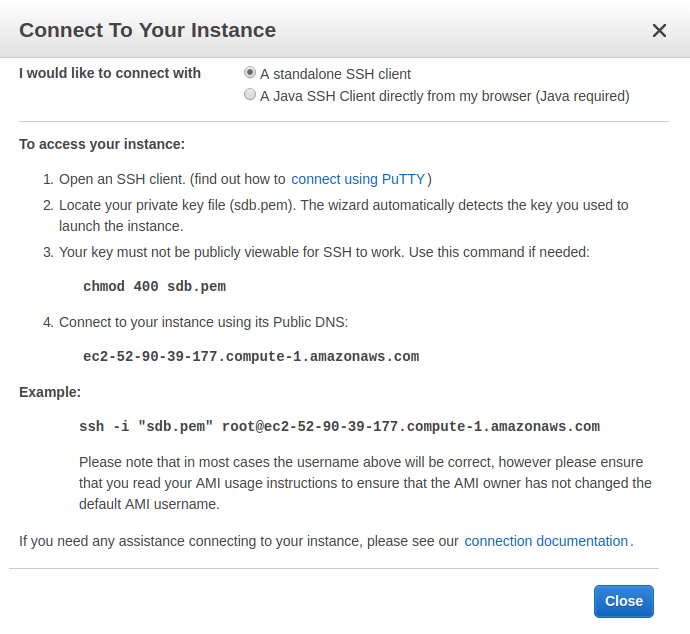Click the chmod 400 sdb.pem command

click(154, 286)
